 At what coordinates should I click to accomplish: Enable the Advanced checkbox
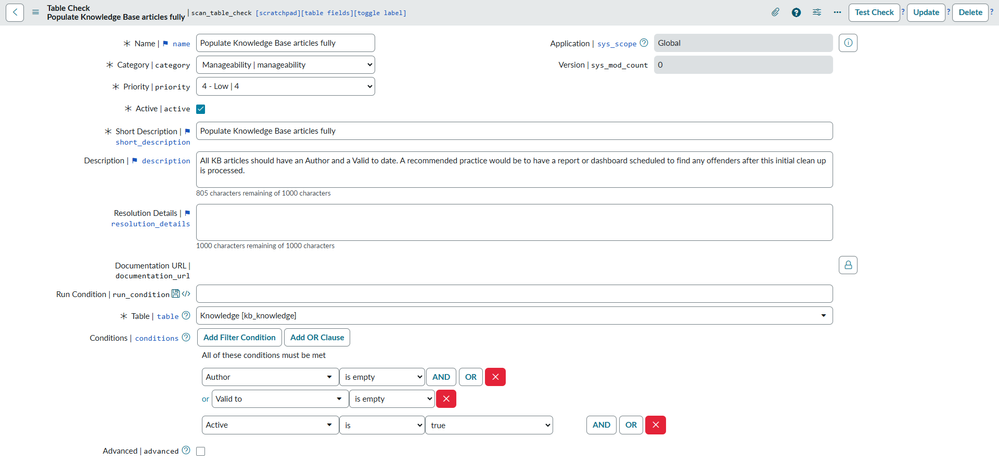201,451
